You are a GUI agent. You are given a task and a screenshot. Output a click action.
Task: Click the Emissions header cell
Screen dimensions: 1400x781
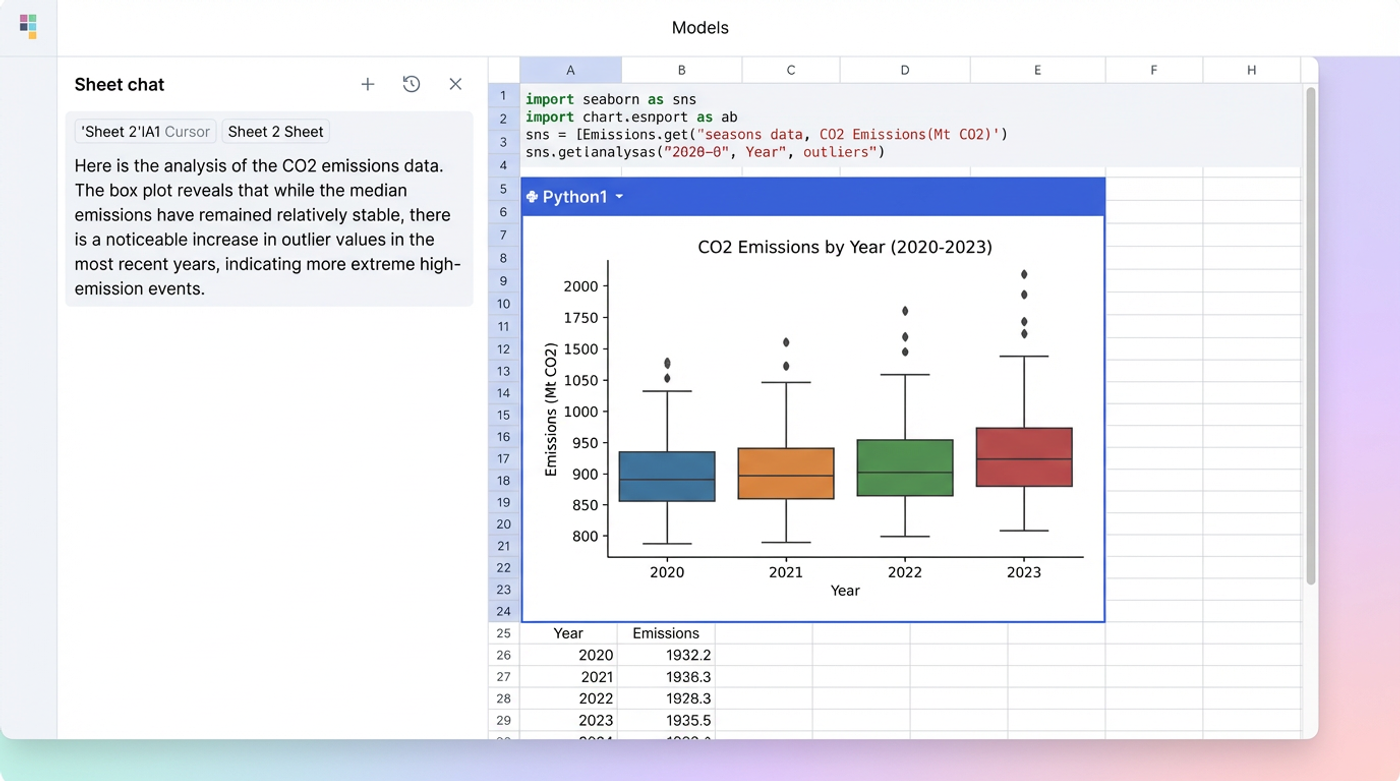coord(666,633)
